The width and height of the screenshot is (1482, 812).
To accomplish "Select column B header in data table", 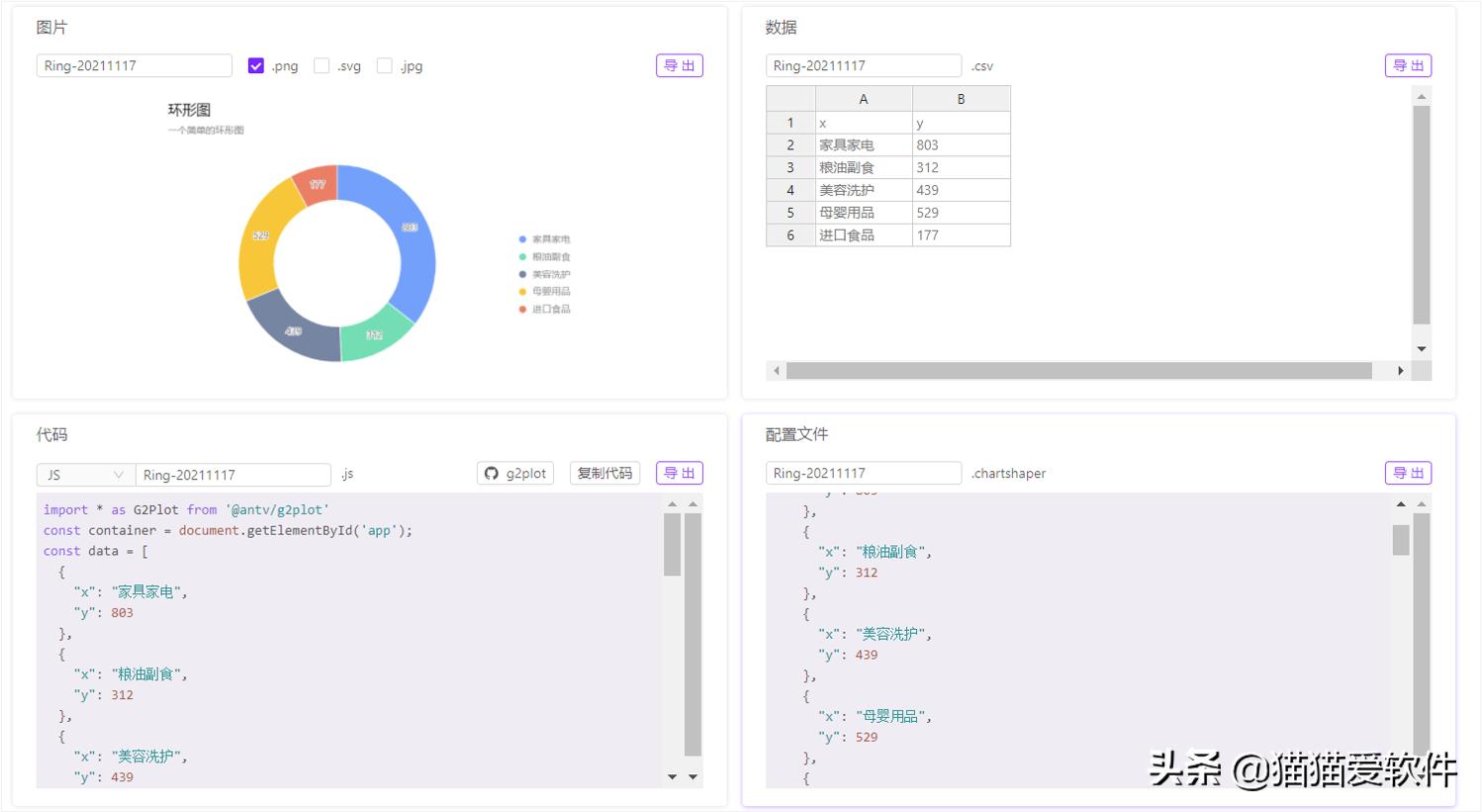I will pyautogui.click(x=961, y=99).
